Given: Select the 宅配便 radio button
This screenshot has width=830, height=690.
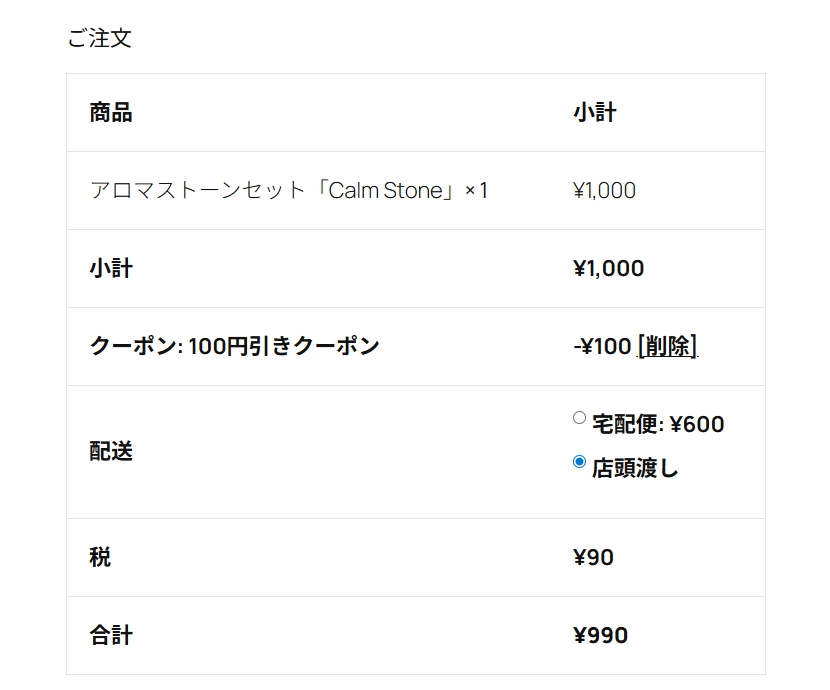Looking at the screenshot, I should pos(579,417).
